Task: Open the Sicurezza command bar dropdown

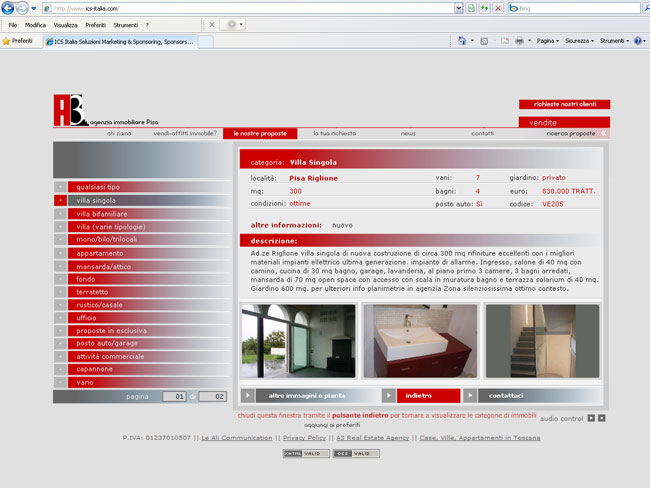Action: 579,41
